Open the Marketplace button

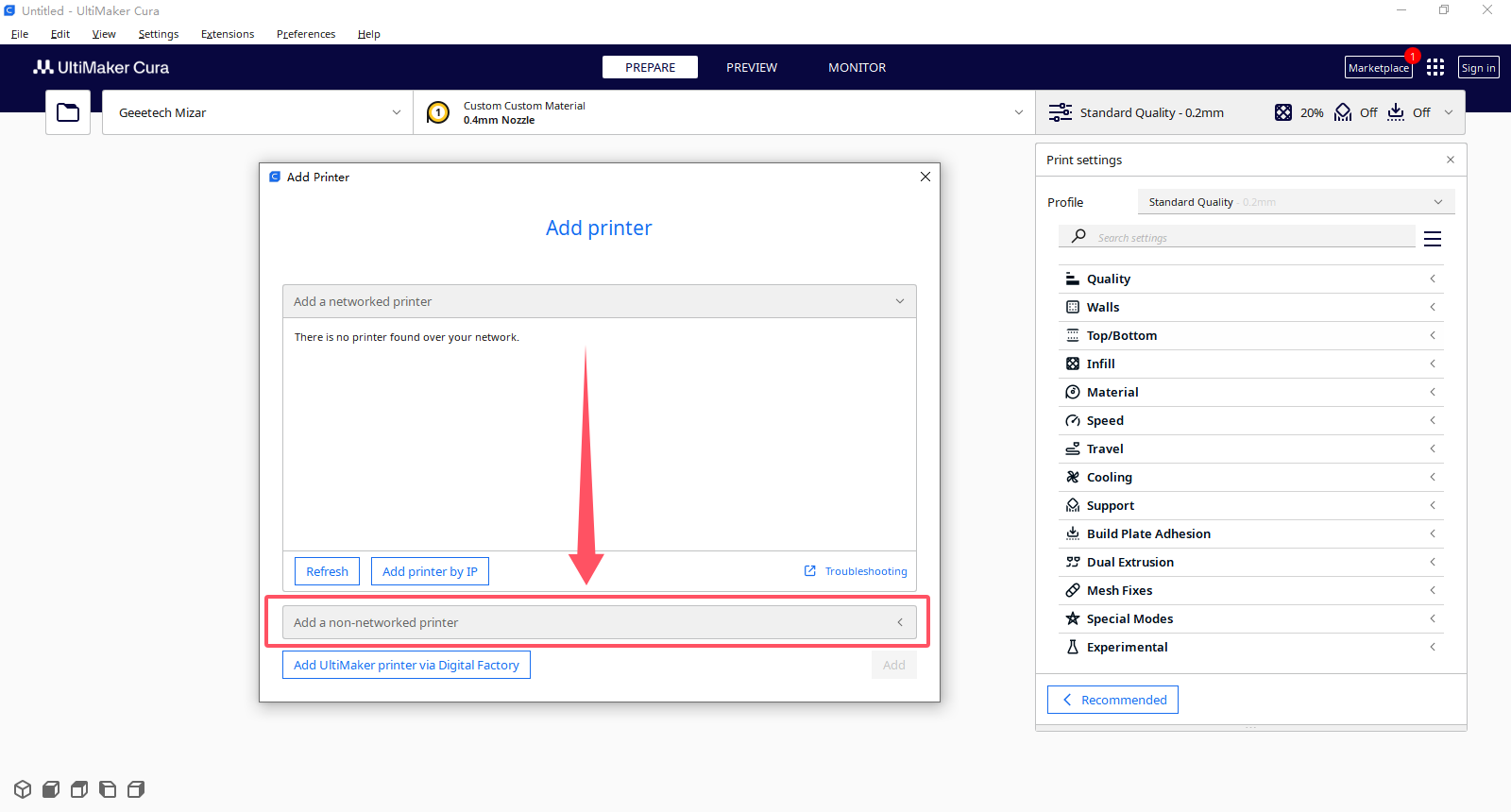point(1379,67)
